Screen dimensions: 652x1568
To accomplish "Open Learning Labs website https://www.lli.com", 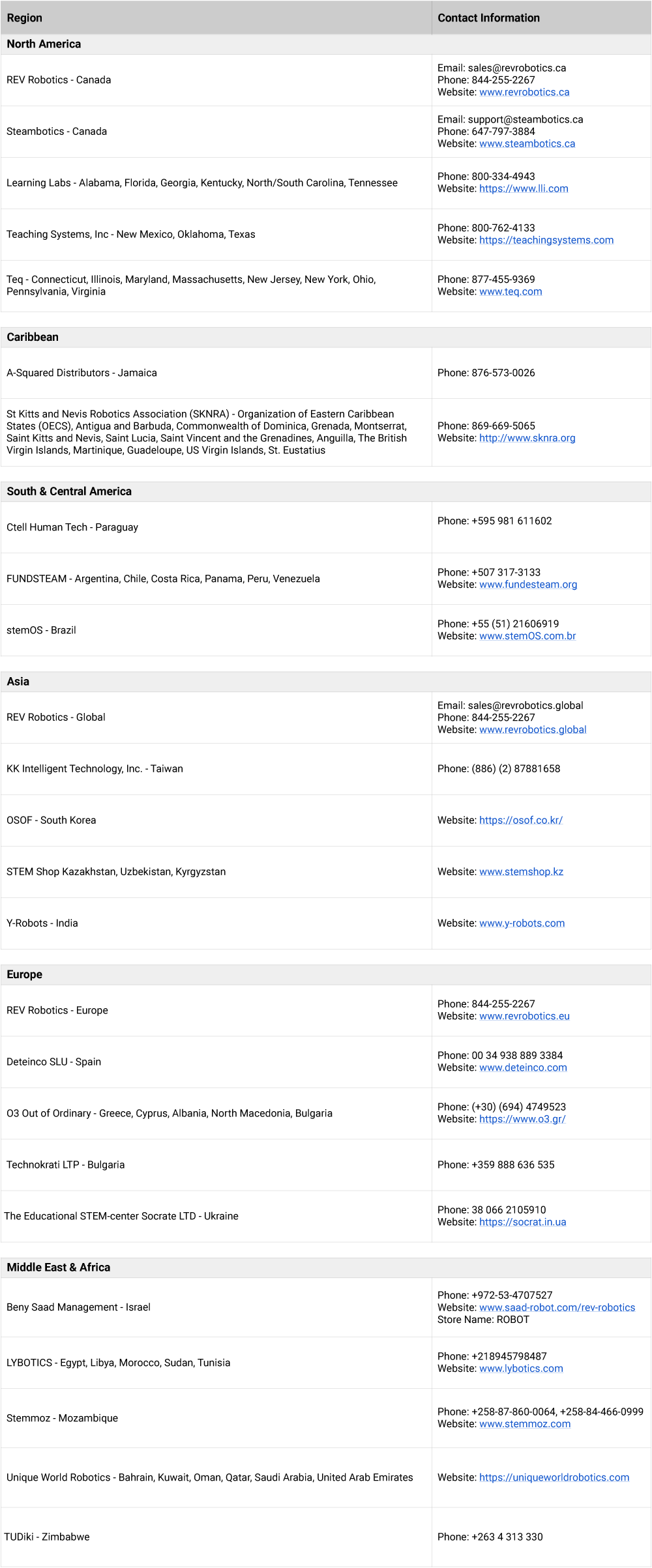I will [x=524, y=188].
